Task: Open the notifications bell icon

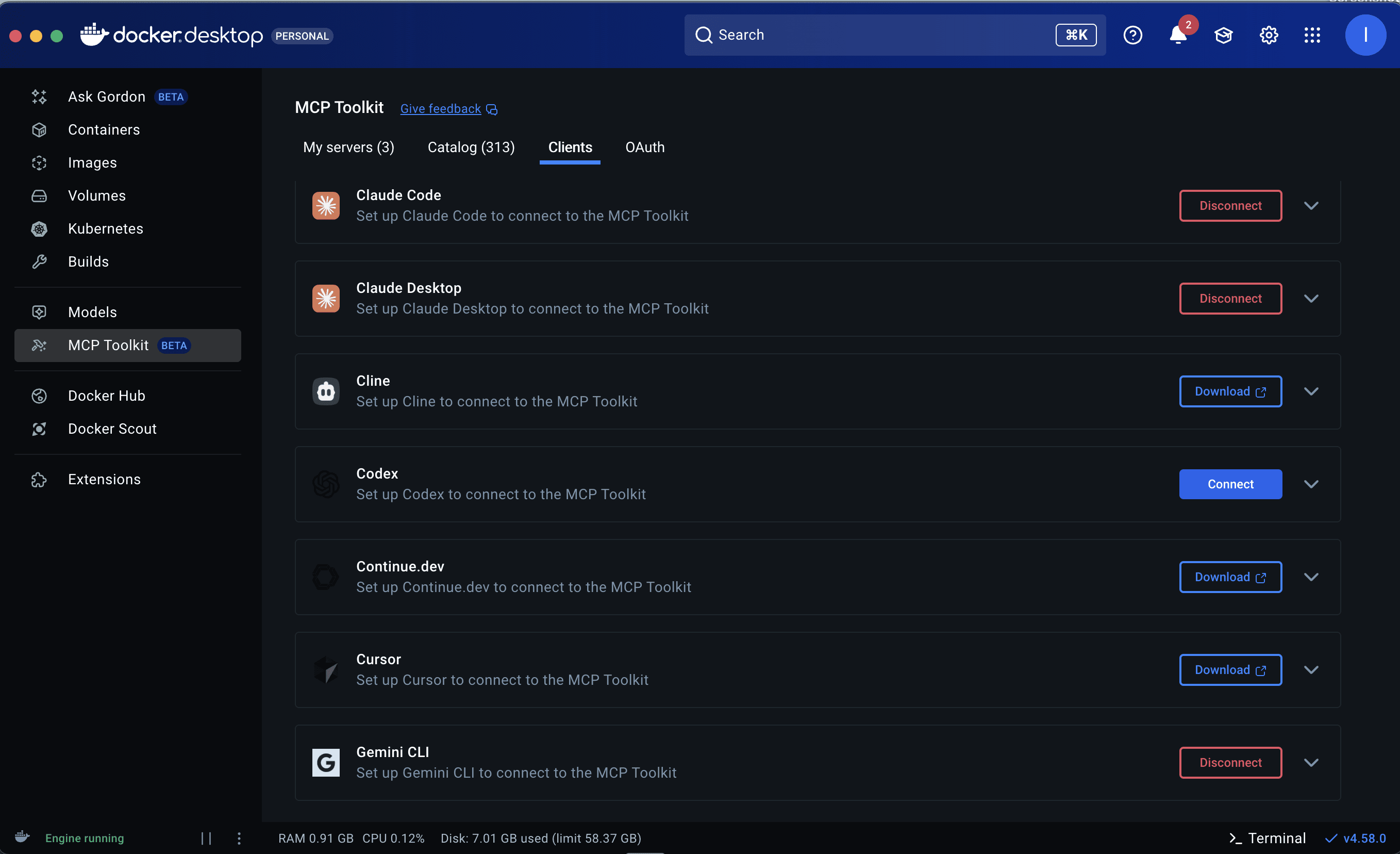Action: coord(1177,35)
